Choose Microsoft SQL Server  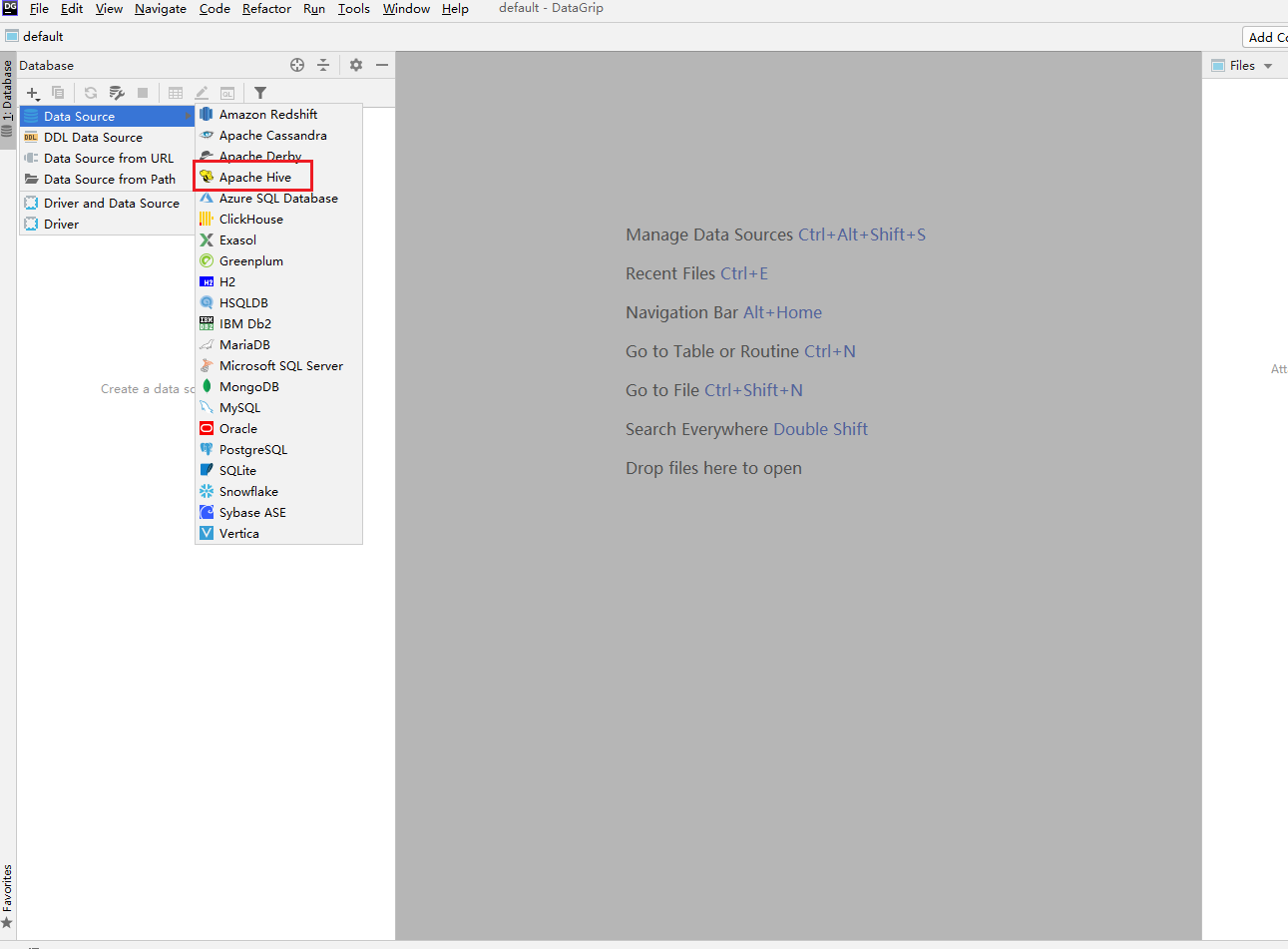[278, 365]
